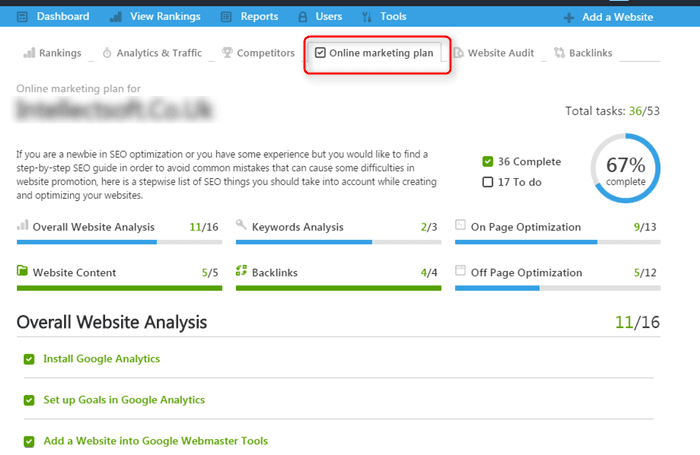
Task: Click the Backlinks chain icon tab
Action: [x=559, y=53]
